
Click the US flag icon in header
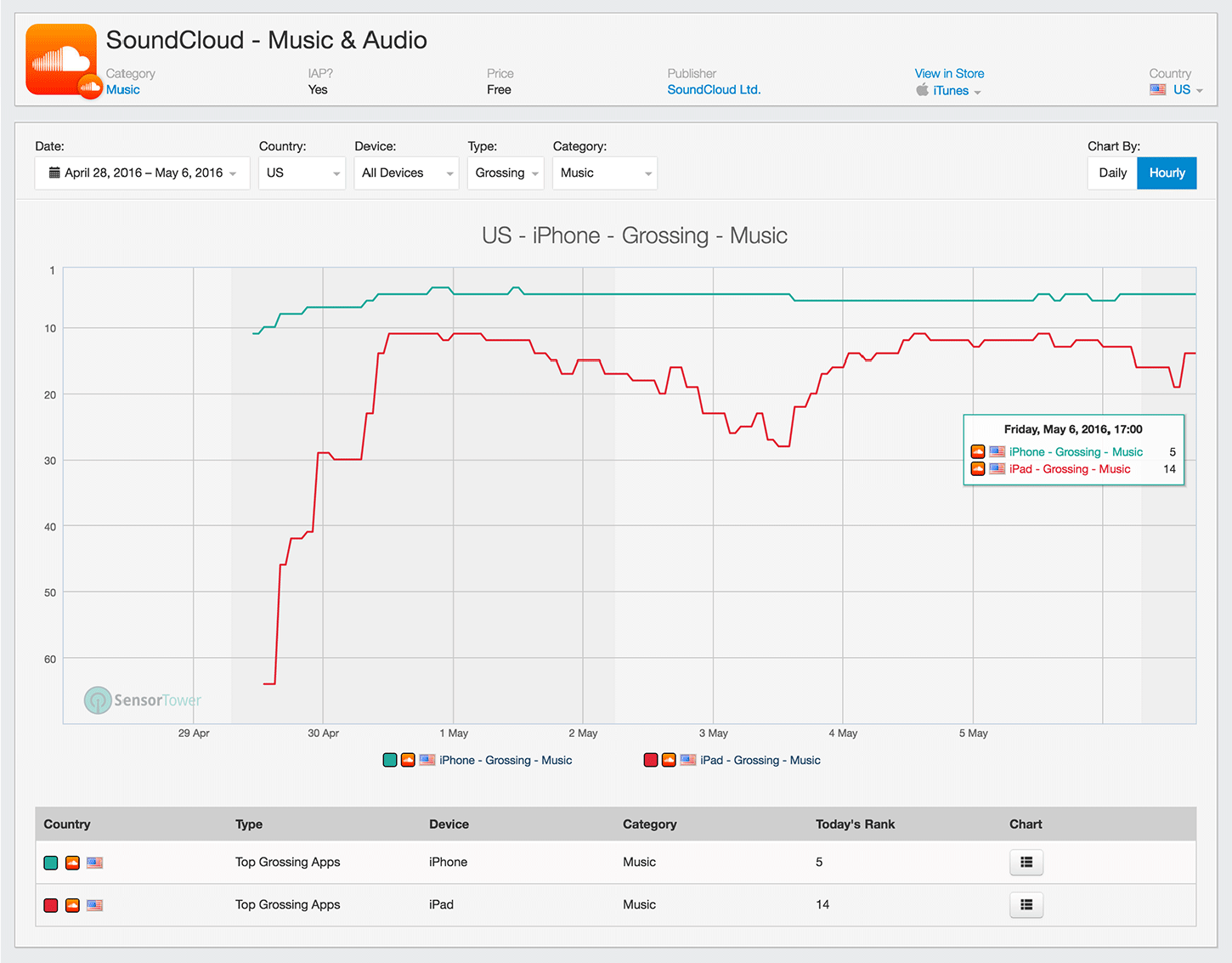(1158, 89)
